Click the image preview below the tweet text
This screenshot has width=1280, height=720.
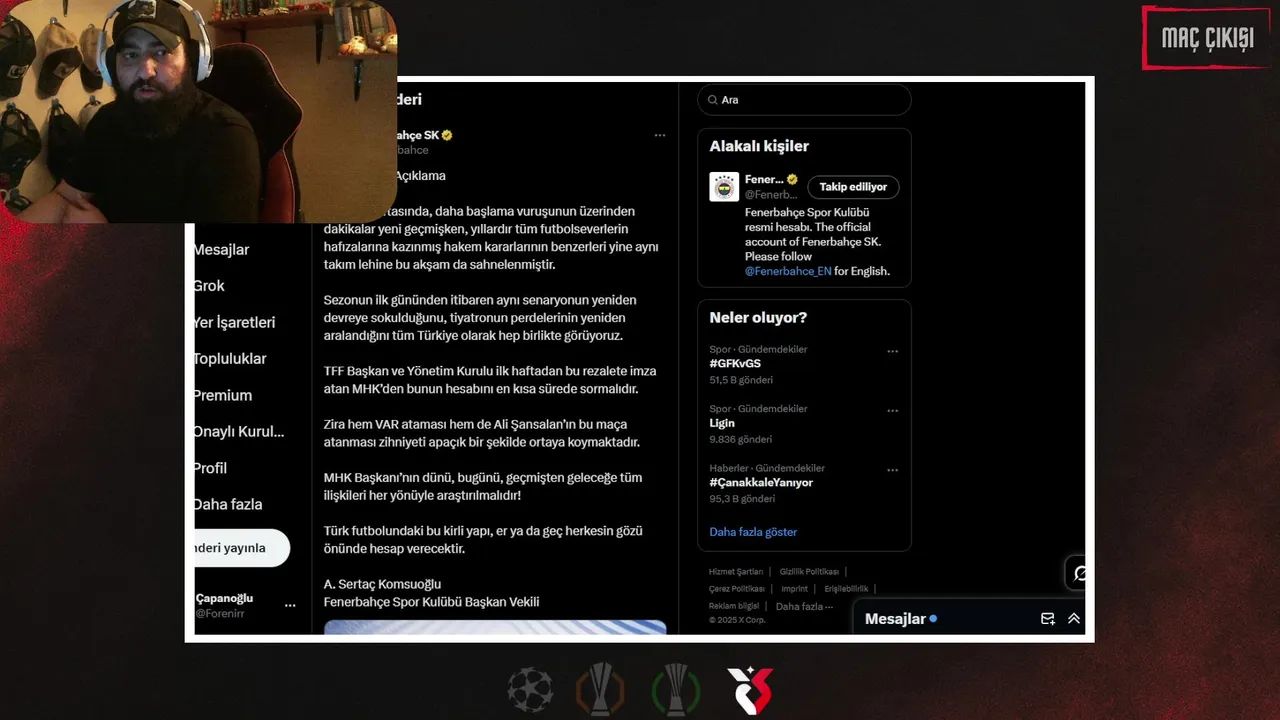[495, 627]
